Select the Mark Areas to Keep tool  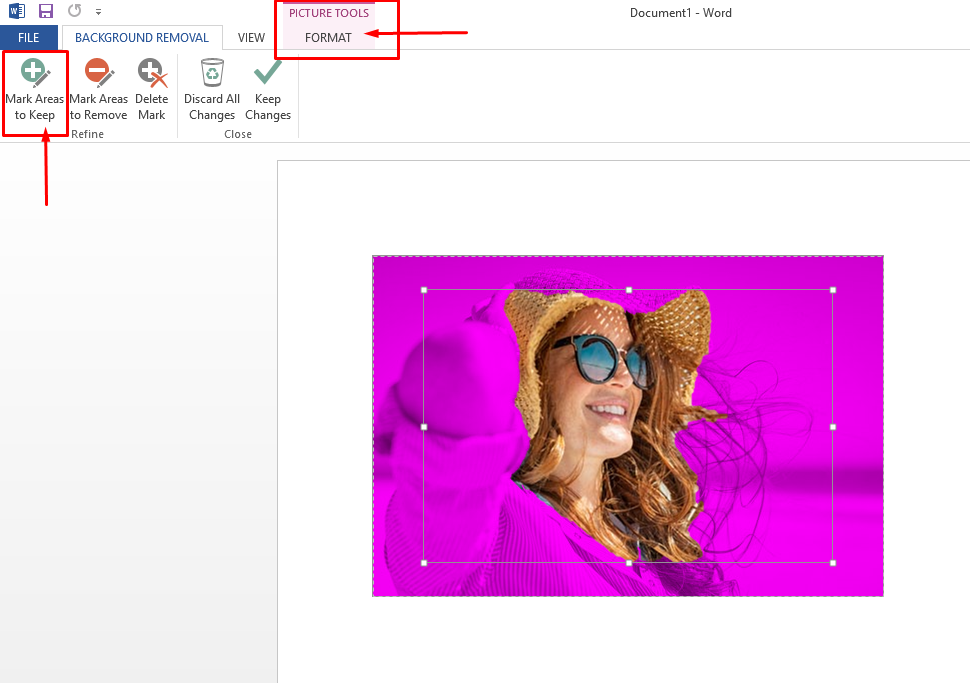(x=35, y=90)
